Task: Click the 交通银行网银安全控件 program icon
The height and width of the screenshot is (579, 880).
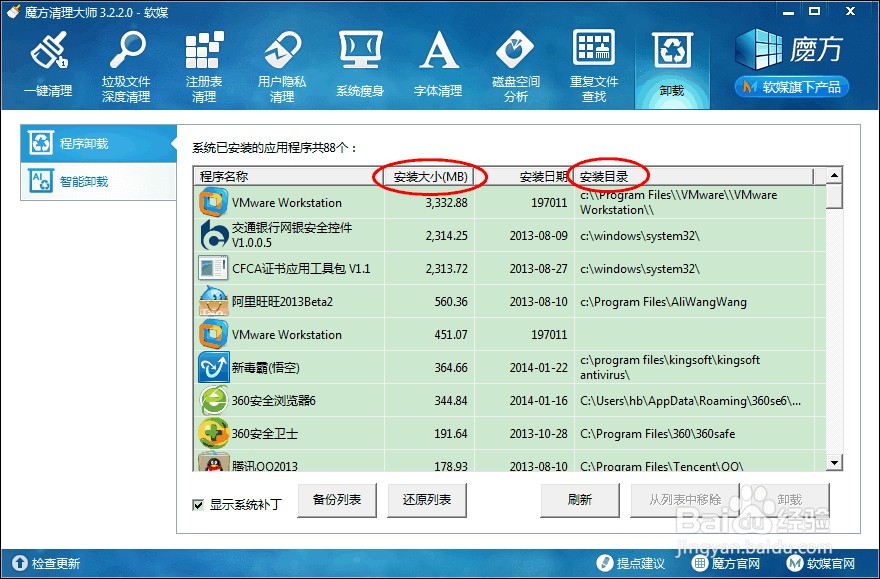Action: 213,235
